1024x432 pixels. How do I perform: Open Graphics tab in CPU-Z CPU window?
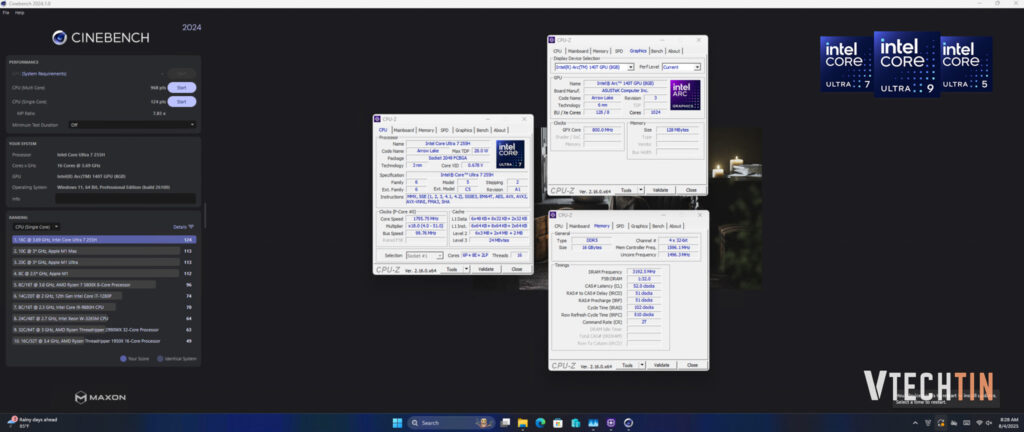tap(464, 130)
